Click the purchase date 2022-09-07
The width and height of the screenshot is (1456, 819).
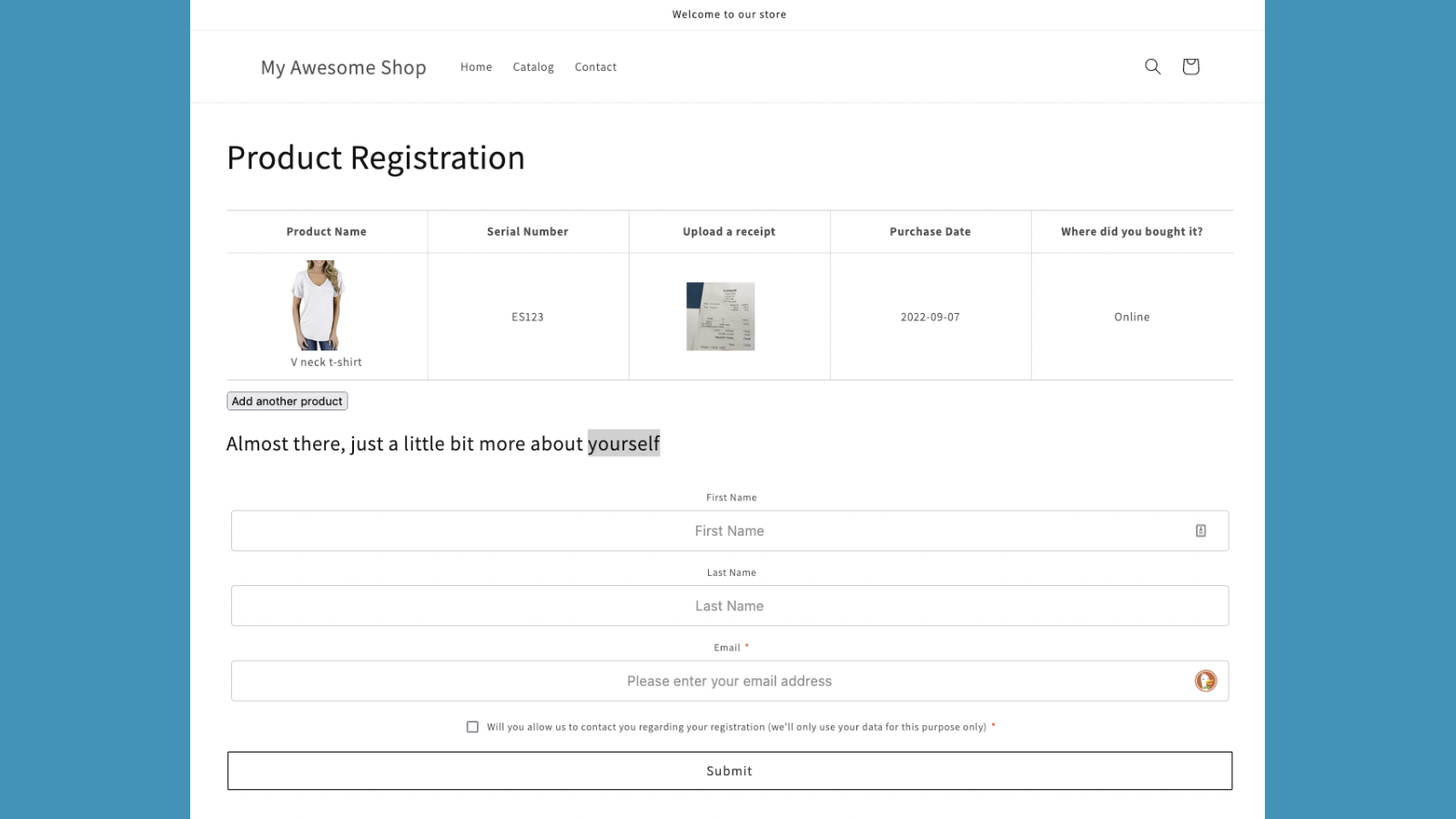point(930,317)
